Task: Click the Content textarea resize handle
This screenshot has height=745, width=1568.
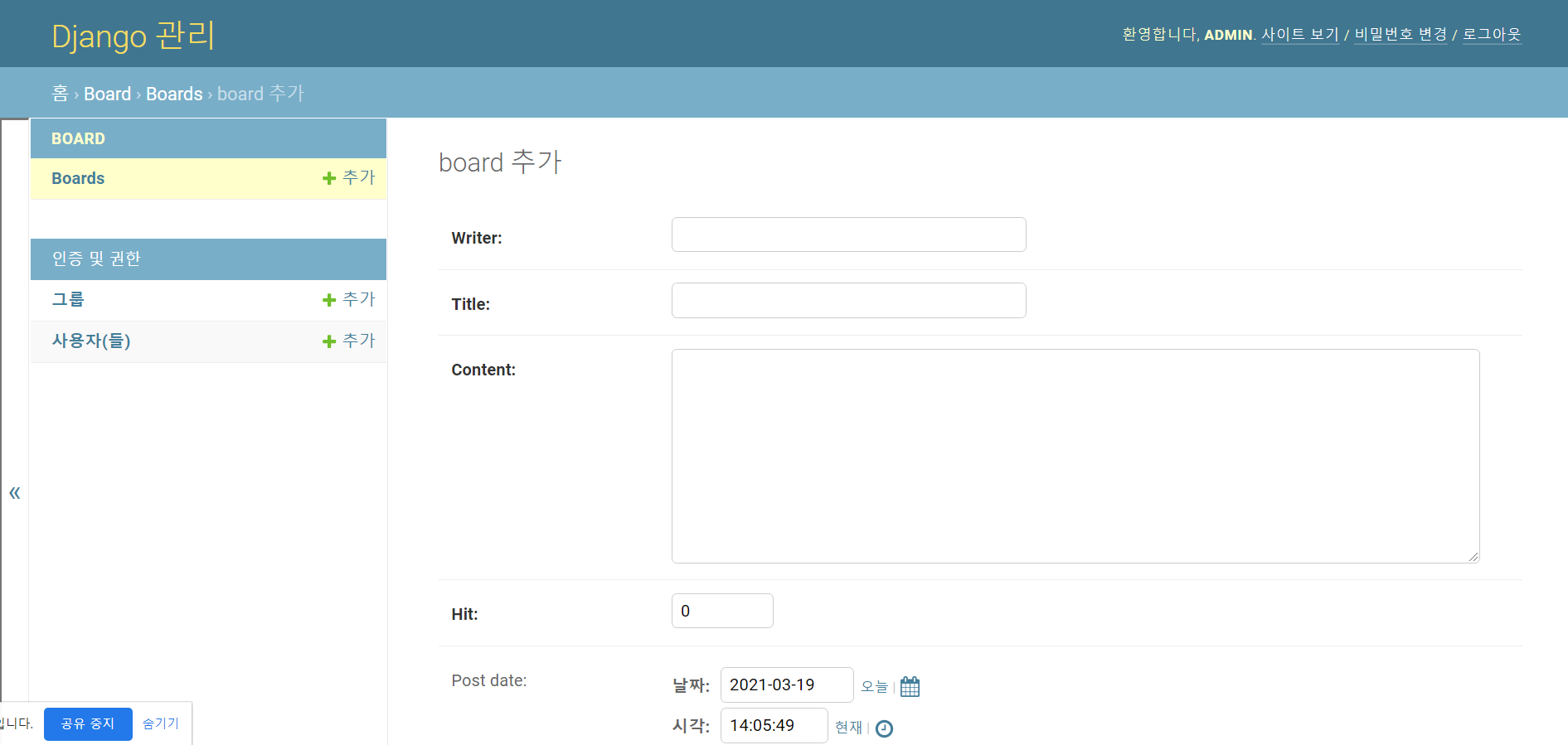Action: 1473,557
